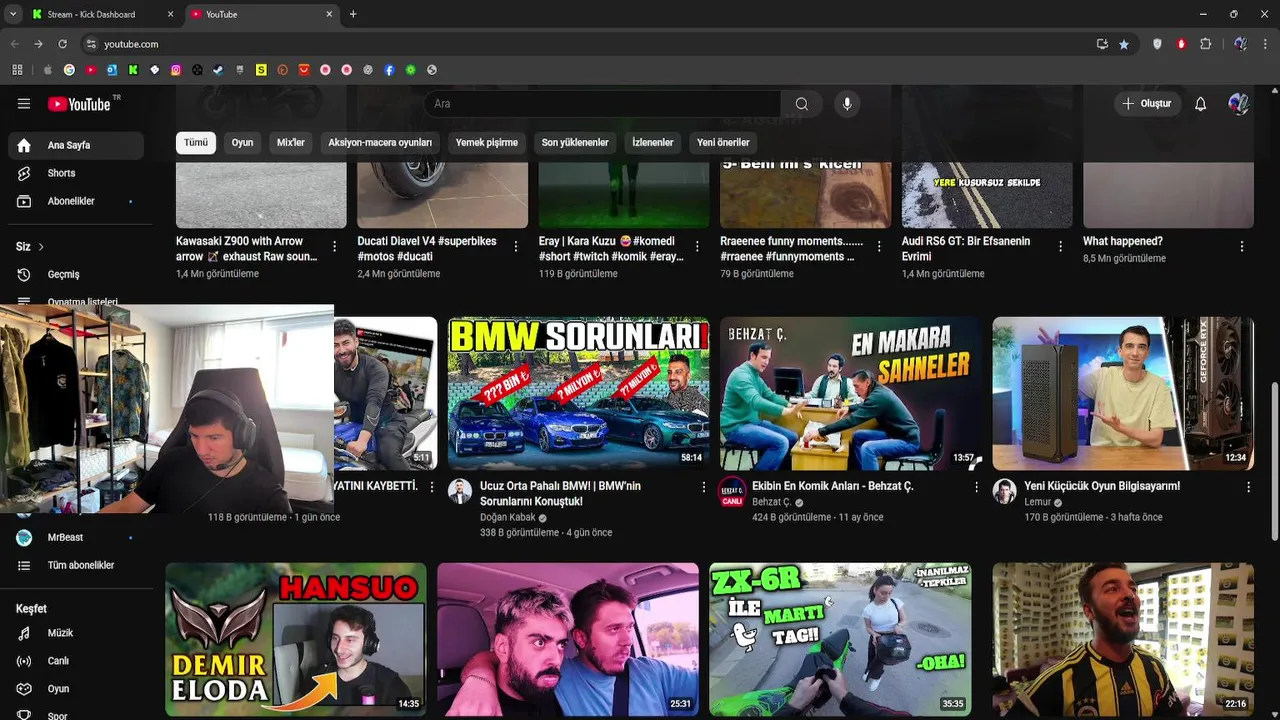This screenshot has height=720, width=1280.
Task: Open the YouTube account avatar menu
Action: pyautogui.click(x=1239, y=104)
